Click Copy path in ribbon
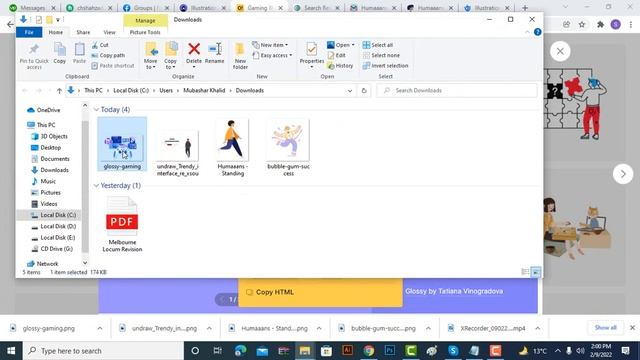Viewport: 640px width, 360px height. click(108, 55)
